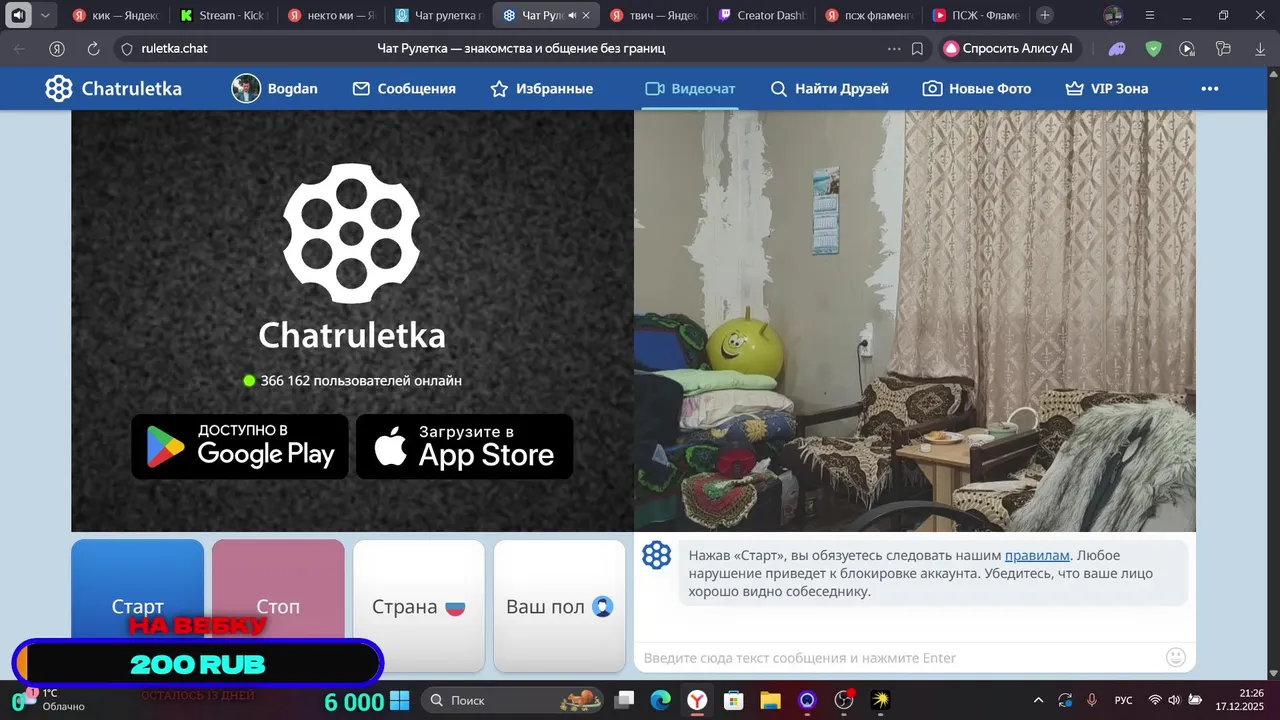Open the address bar three-dots menu
The width and height of the screenshot is (1280, 720).
(x=894, y=48)
